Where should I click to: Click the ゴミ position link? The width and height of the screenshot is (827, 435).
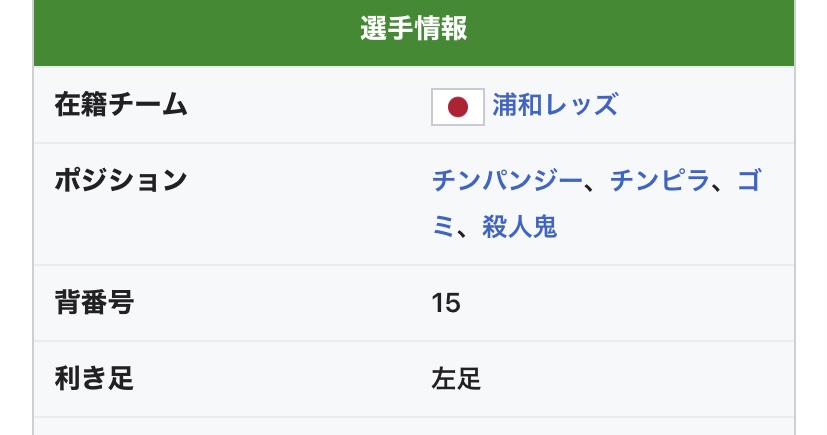(750, 181)
